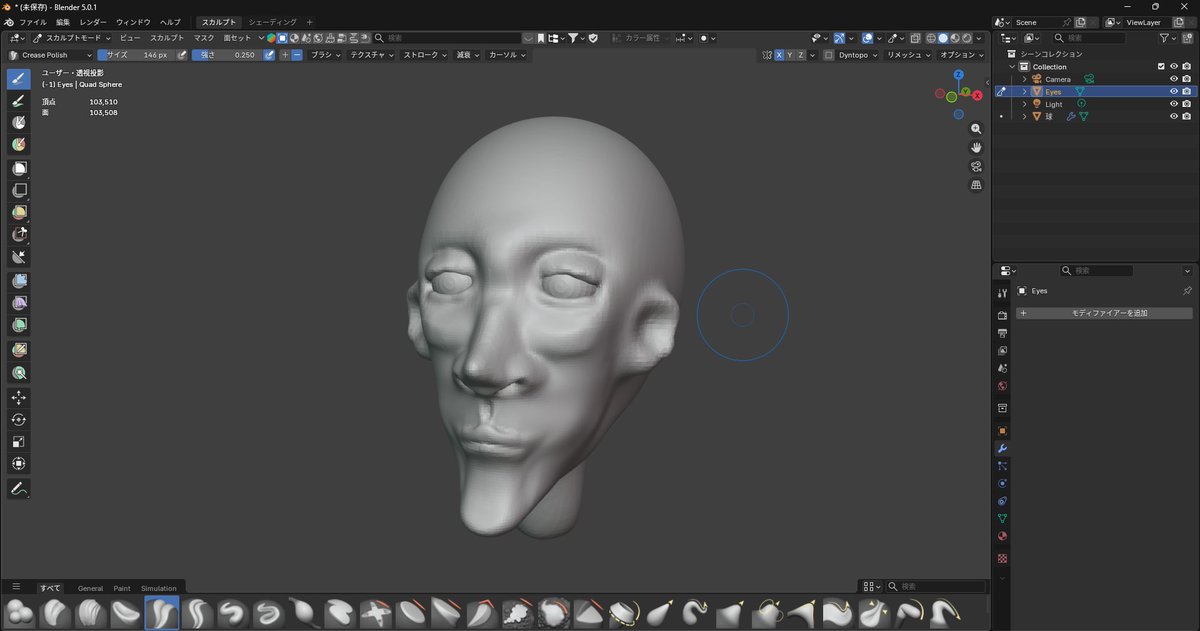Click the zoom magnifier icon in the viewport
The height and width of the screenshot is (631, 1200).
click(976, 129)
